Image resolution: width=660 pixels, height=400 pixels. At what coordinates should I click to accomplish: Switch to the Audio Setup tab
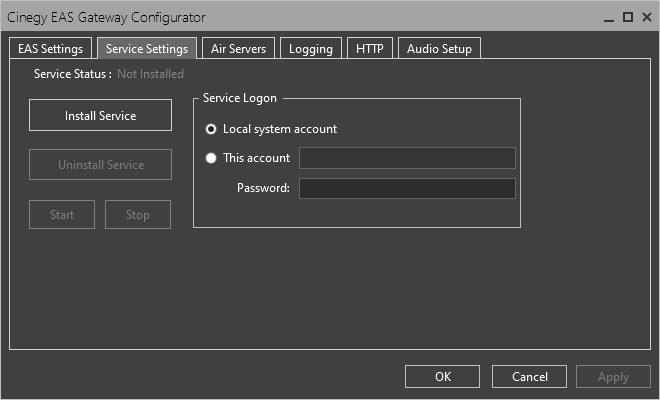click(439, 48)
